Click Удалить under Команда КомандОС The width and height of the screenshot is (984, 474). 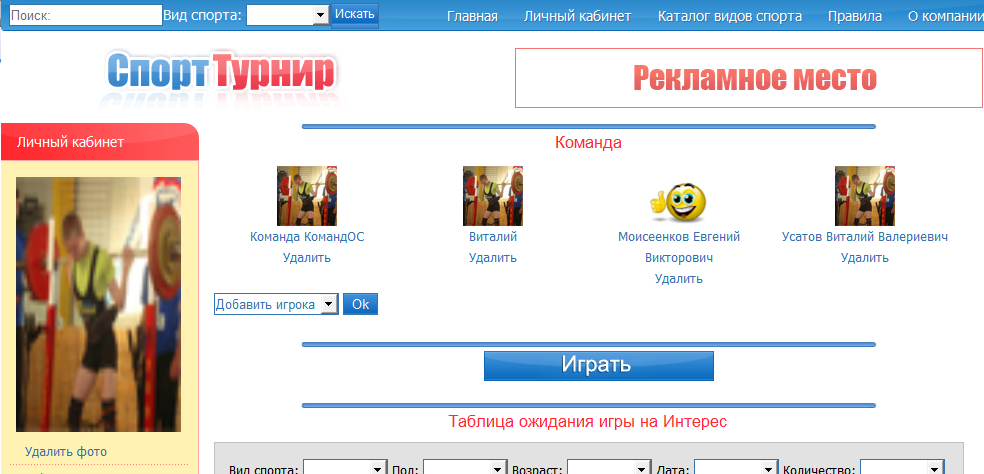307,257
